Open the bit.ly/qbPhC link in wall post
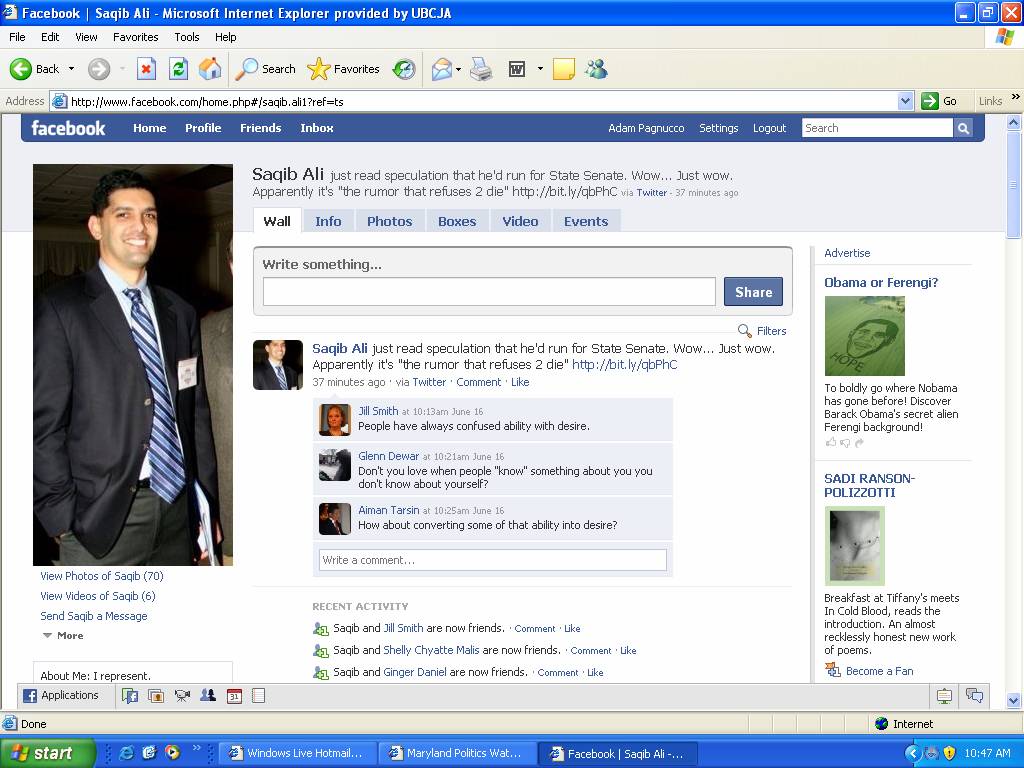Image resolution: width=1024 pixels, height=768 pixels. (x=624, y=364)
